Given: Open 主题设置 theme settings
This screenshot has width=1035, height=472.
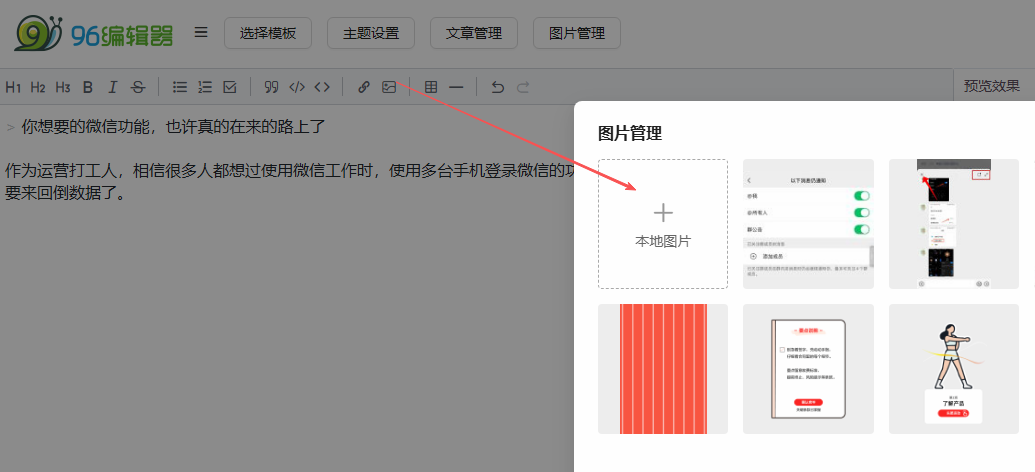Looking at the screenshot, I should (371, 33).
